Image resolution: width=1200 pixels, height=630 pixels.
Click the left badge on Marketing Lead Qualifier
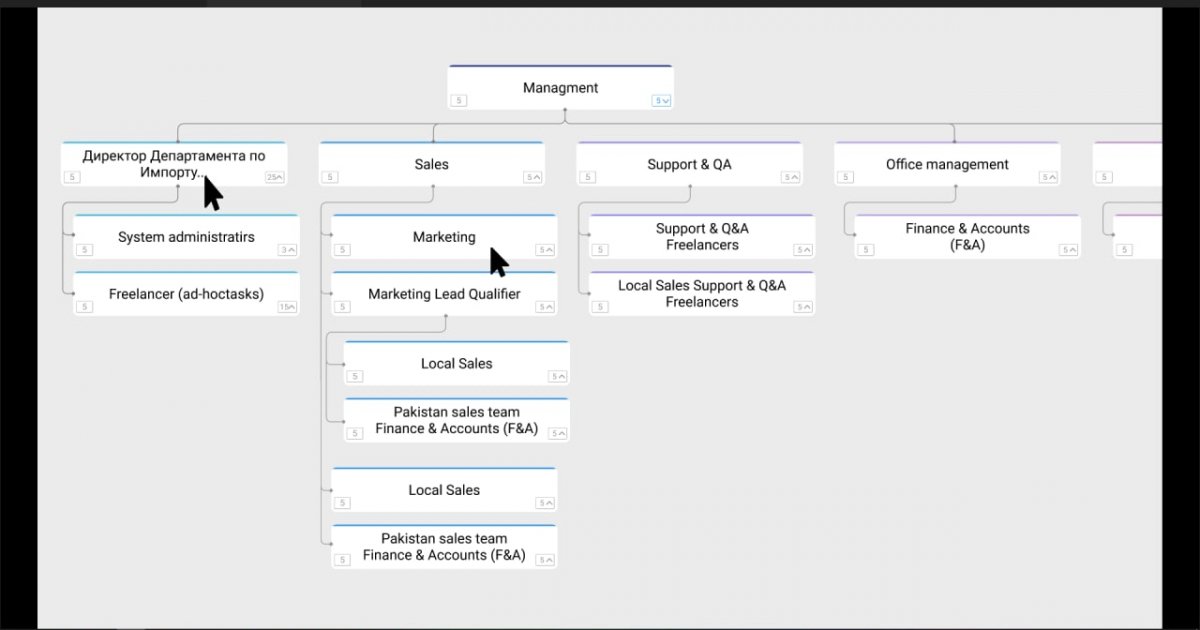pos(343,307)
